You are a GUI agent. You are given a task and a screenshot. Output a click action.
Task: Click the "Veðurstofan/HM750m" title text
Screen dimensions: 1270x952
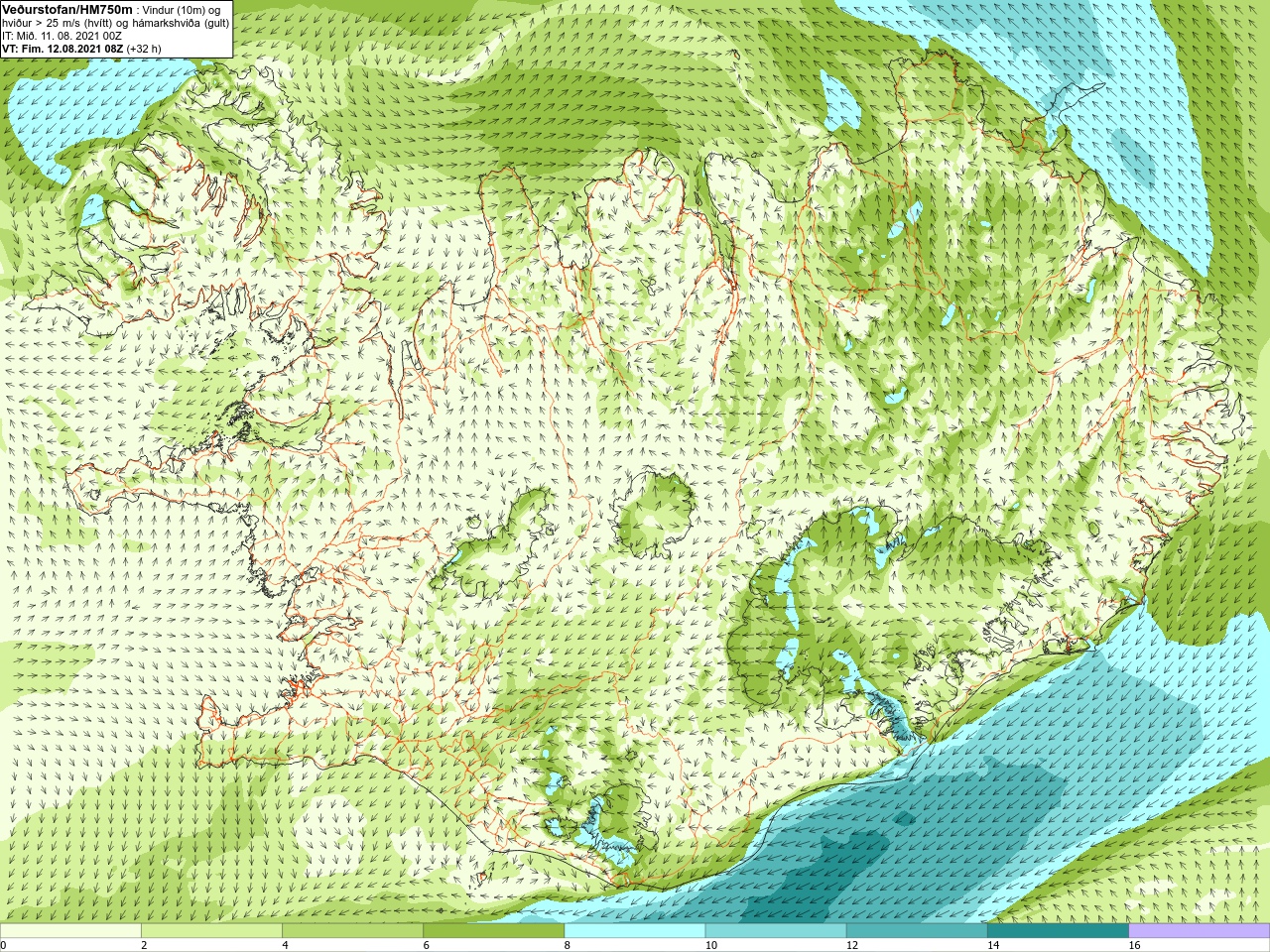[67, 8]
